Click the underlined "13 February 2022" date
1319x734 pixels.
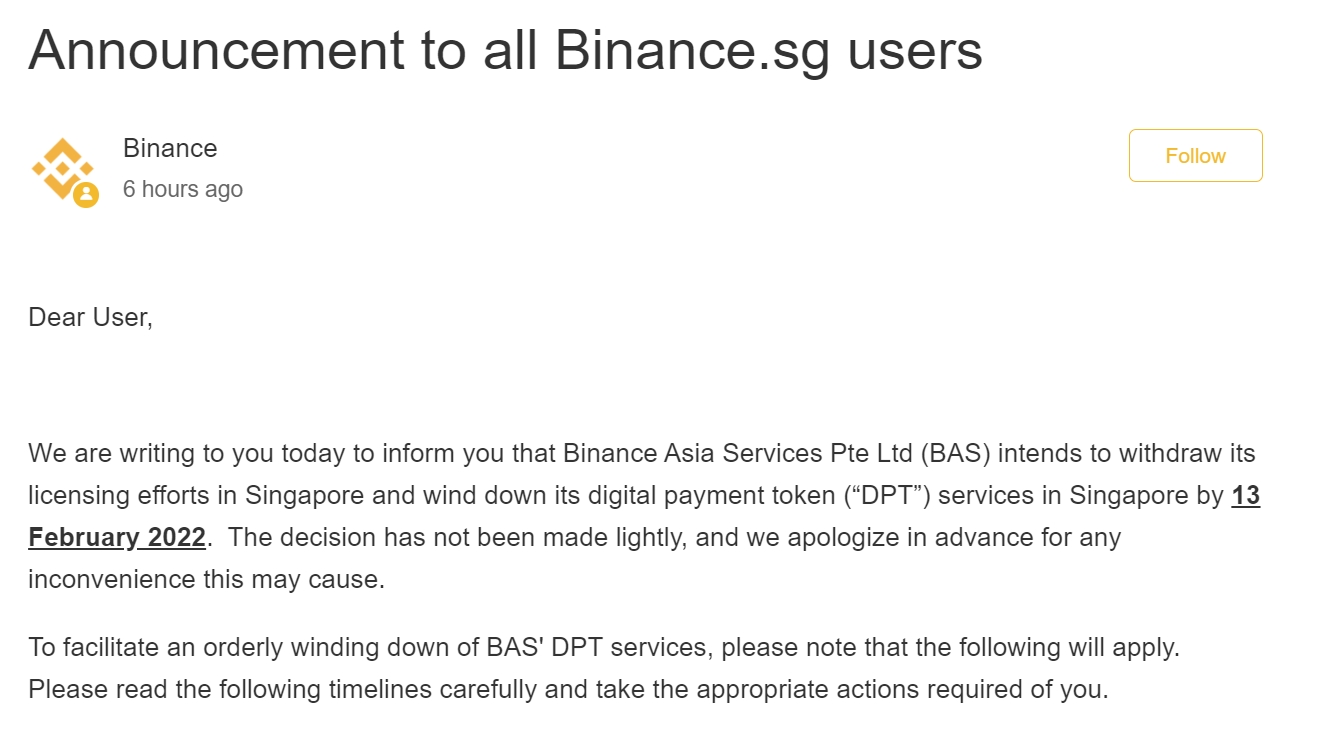tap(644, 516)
